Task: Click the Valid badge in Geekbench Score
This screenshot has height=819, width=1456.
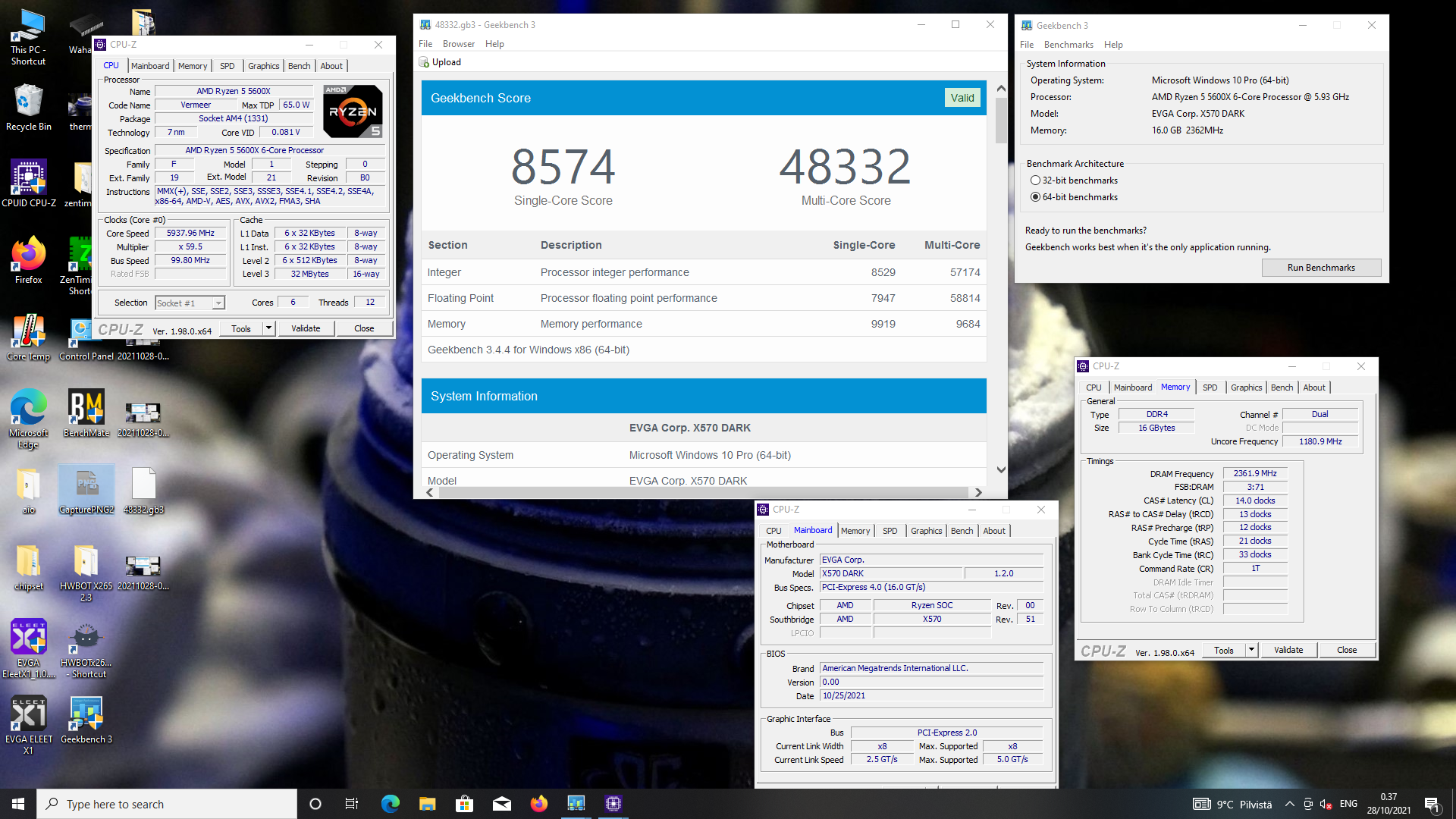Action: 962,98
